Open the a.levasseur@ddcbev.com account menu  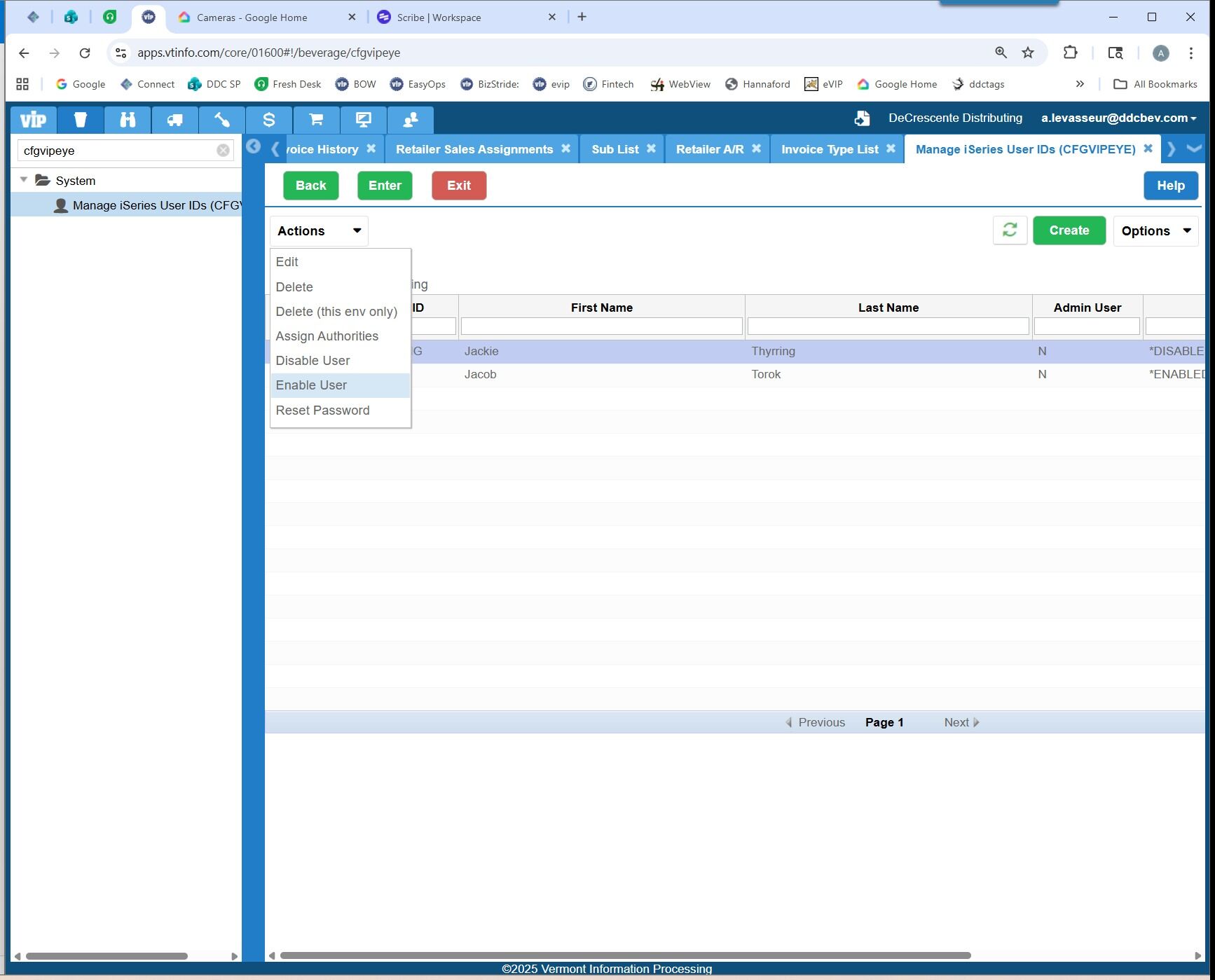tap(1118, 118)
